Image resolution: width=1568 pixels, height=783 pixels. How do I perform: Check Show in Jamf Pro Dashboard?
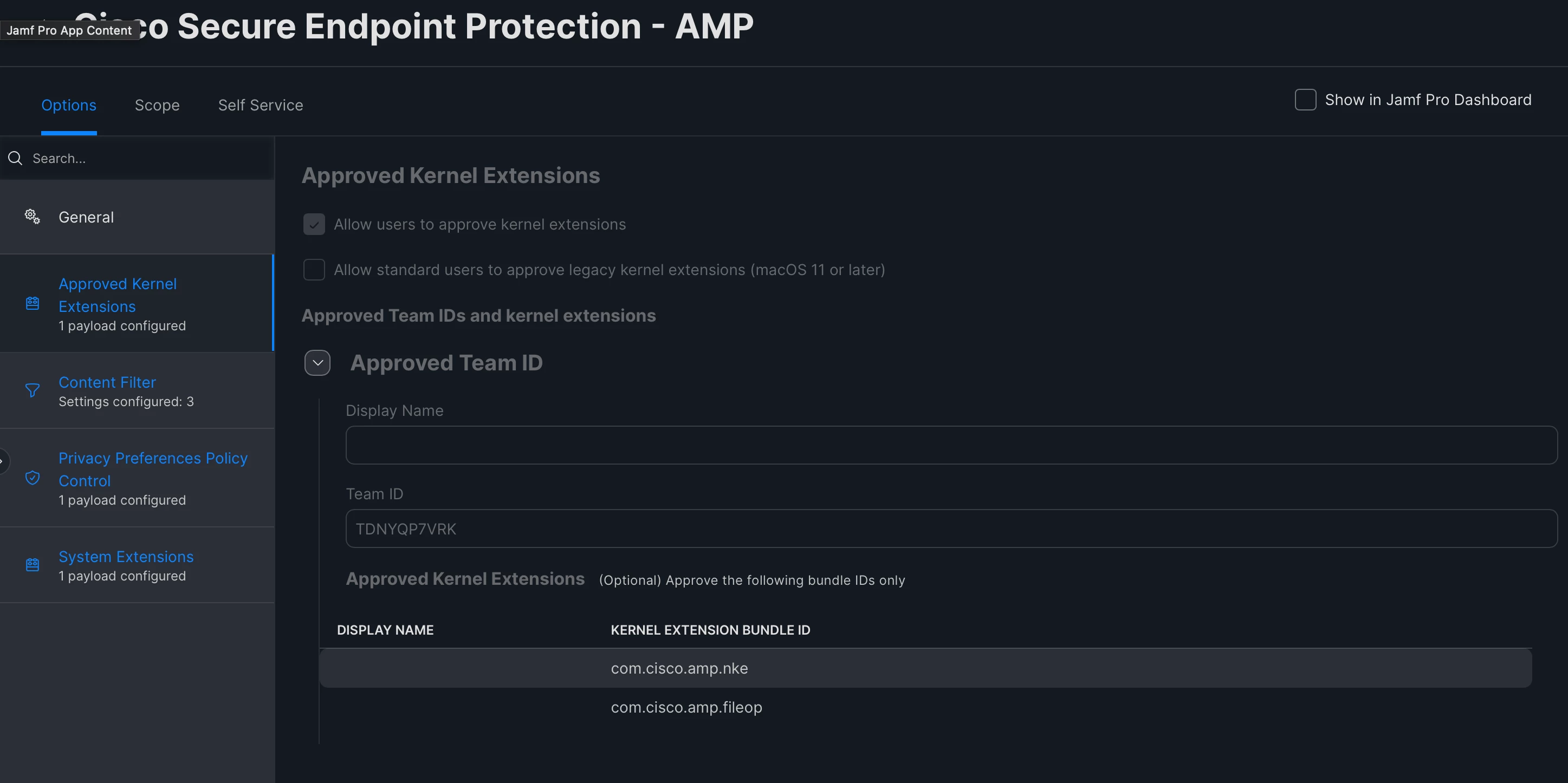point(1306,100)
